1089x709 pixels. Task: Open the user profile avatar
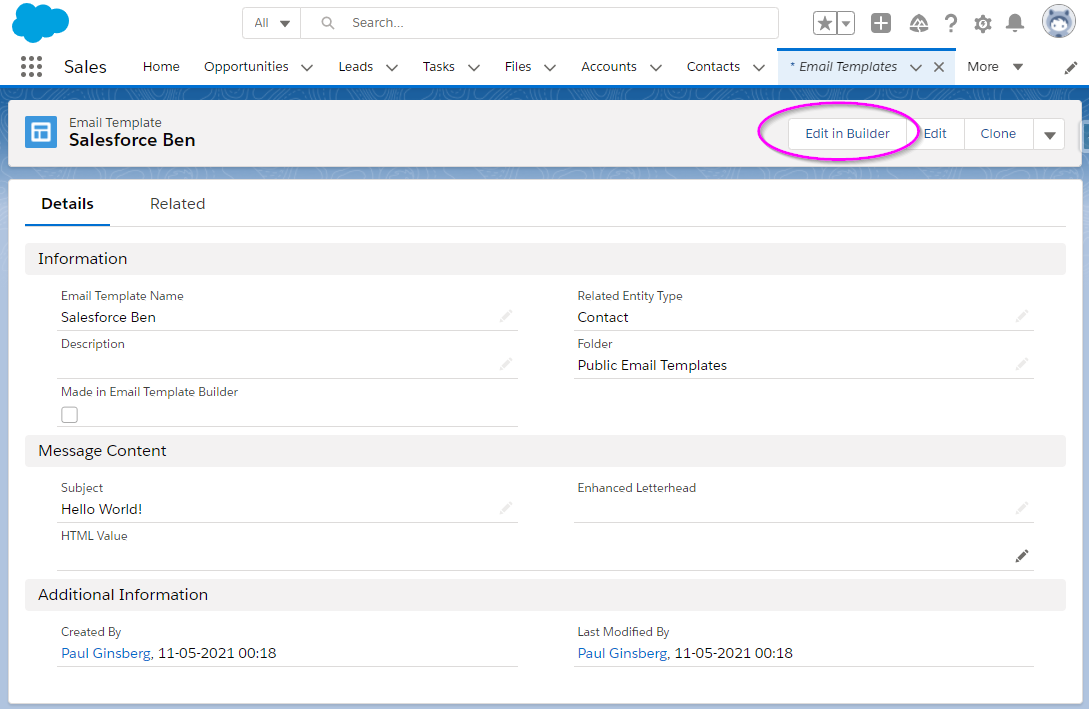point(1058,22)
